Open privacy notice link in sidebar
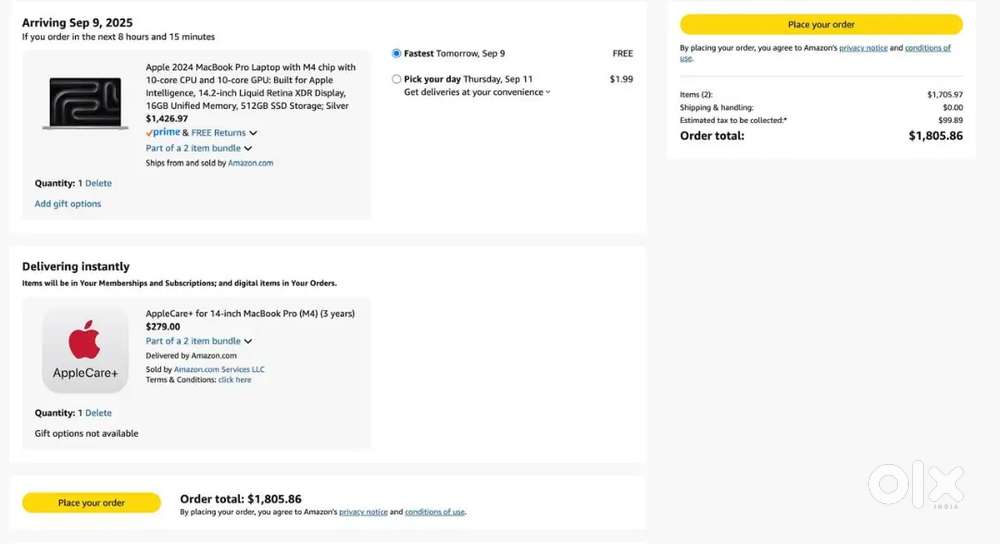This screenshot has height=544, width=1000. point(863,48)
